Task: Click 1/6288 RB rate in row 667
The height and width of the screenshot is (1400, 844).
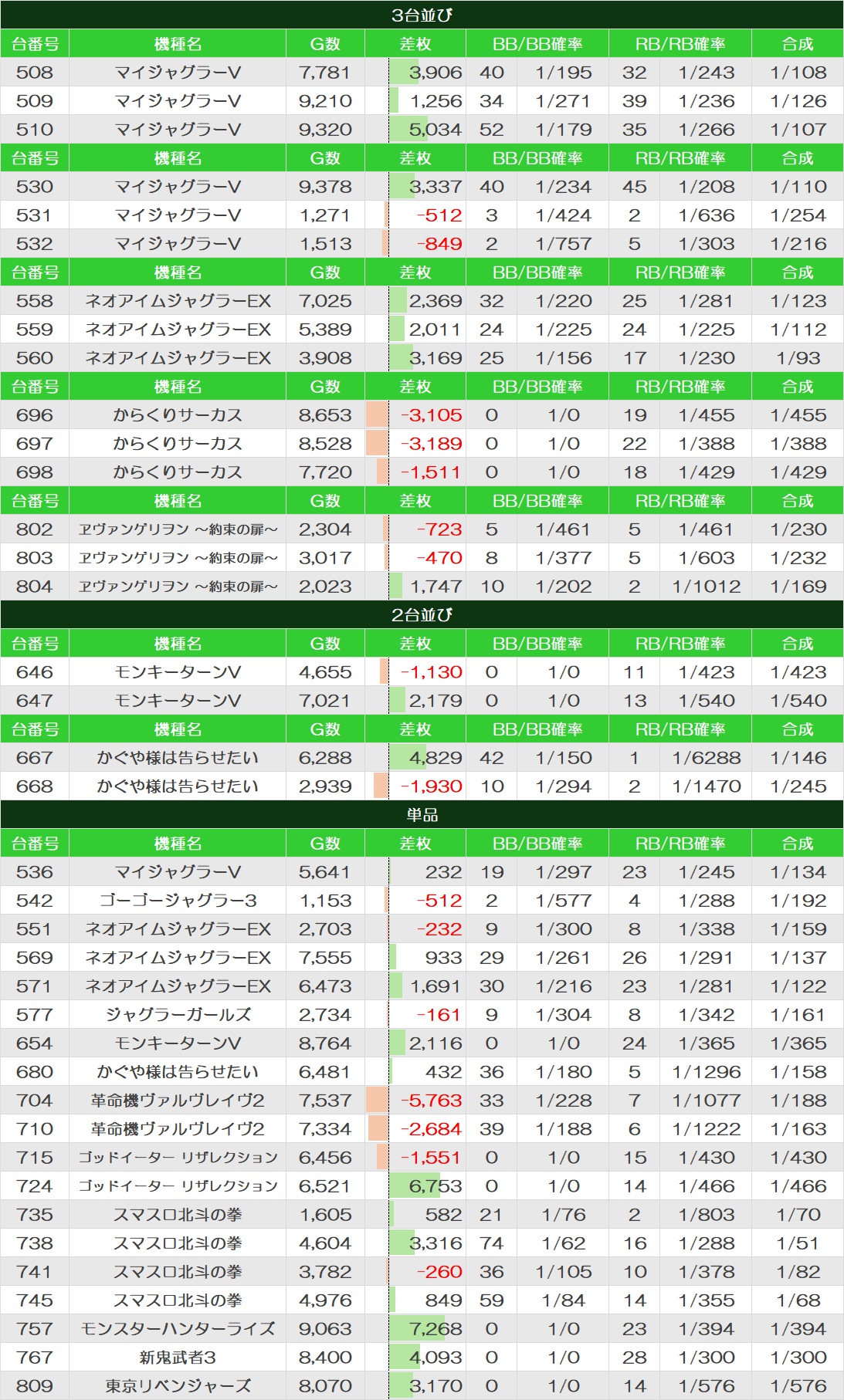Action: (x=707, y=758)
